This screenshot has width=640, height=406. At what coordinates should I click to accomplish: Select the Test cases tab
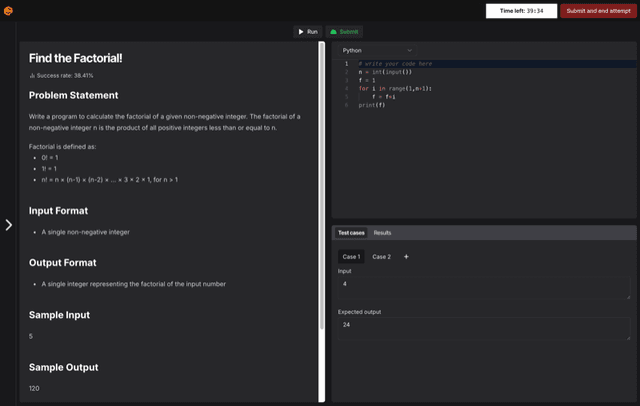pyautogui.click(x=351, y=233)
